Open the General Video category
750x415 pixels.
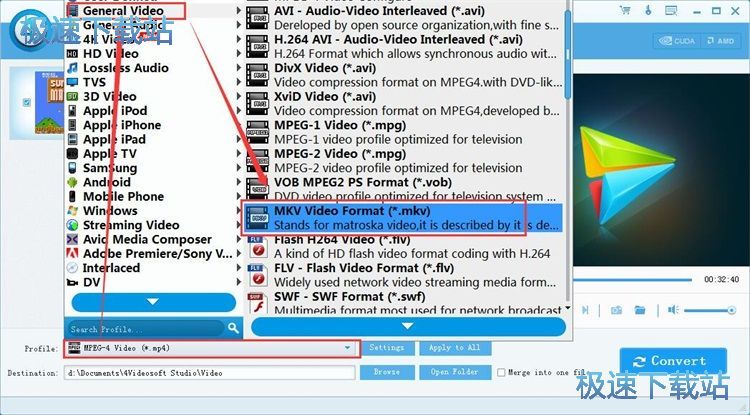[123, 11]
